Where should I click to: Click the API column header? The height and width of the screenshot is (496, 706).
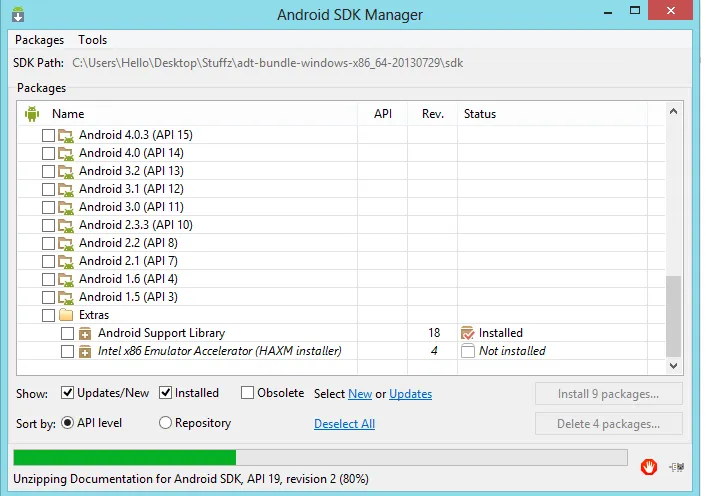pos(383,114)
